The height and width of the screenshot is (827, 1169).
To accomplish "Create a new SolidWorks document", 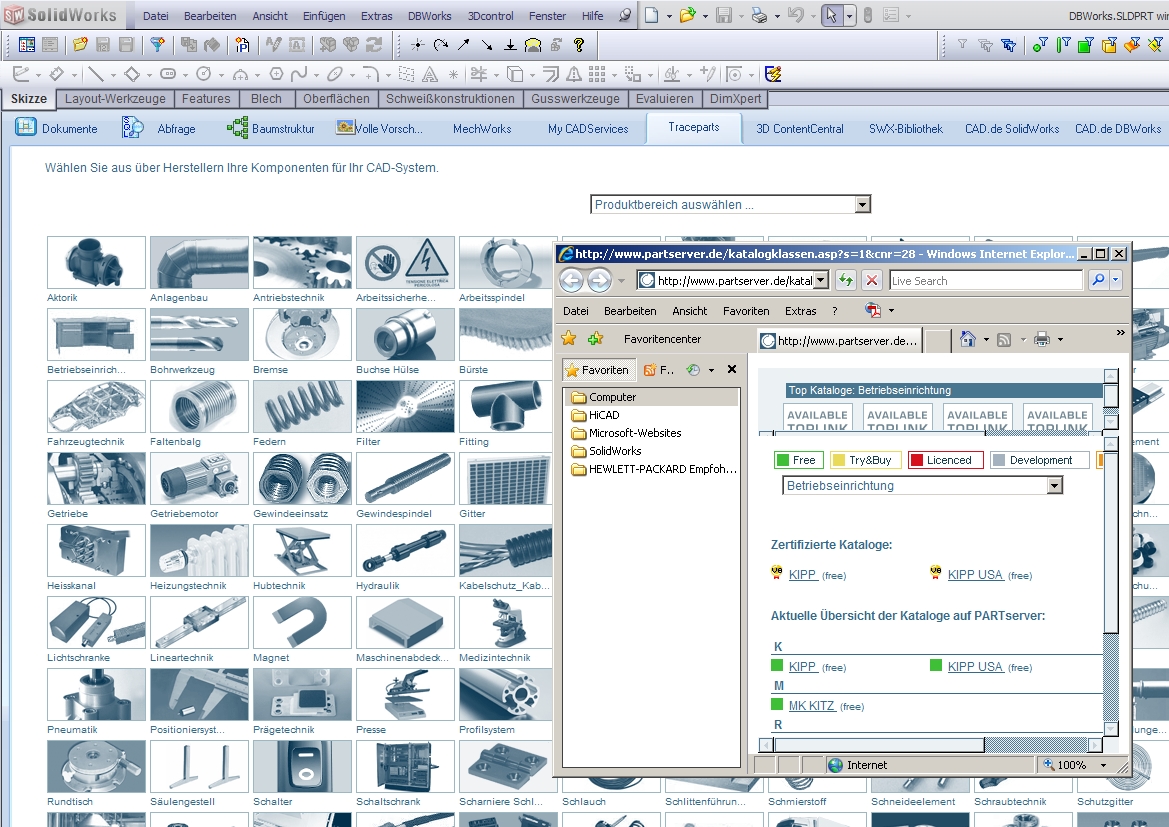I will tap(652, 15).
